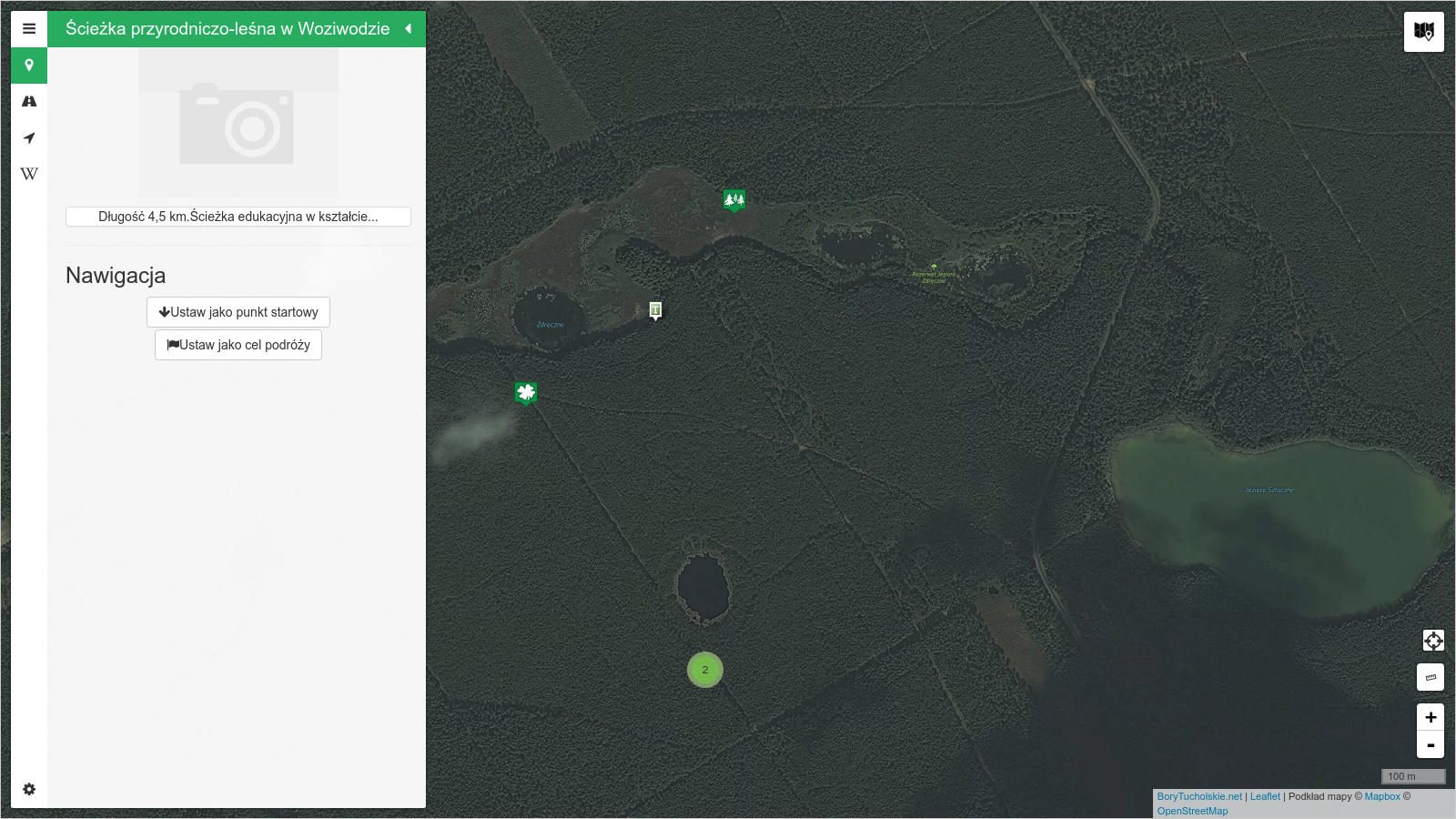Viewport: 1456px width, 819px height.
Task: Open the navigation arrow sidebar tab
Action: [x=29, y=138]
